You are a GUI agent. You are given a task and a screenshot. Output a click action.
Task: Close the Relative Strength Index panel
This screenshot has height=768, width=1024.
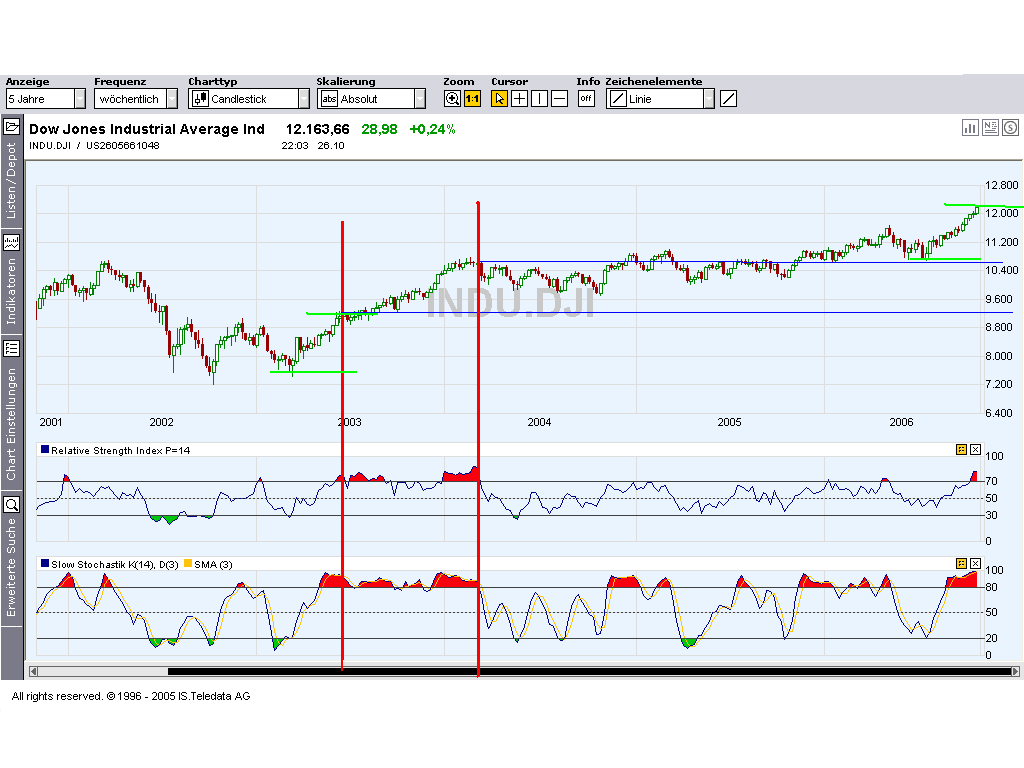coord(976,449)
